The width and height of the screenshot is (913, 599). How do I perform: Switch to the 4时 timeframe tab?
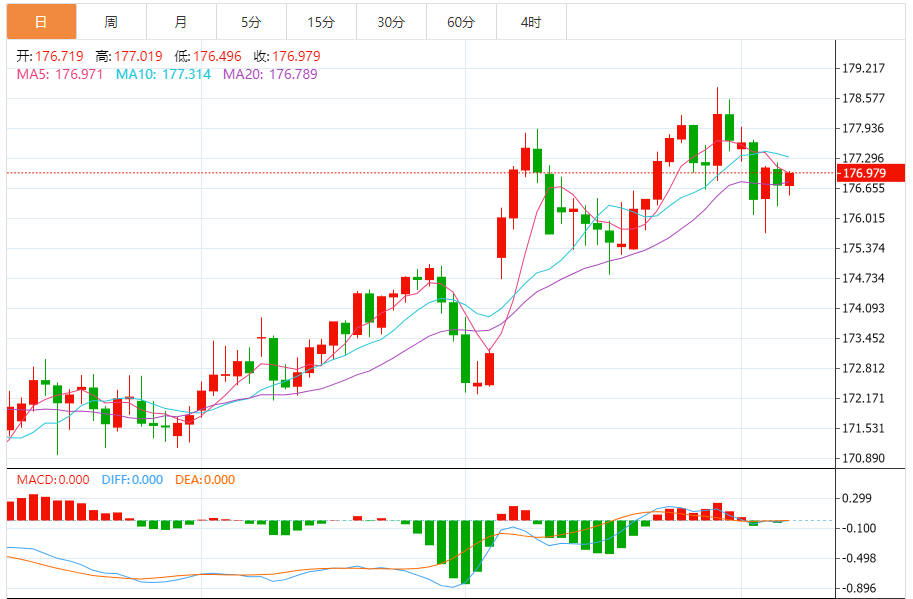tap(531, 21)
